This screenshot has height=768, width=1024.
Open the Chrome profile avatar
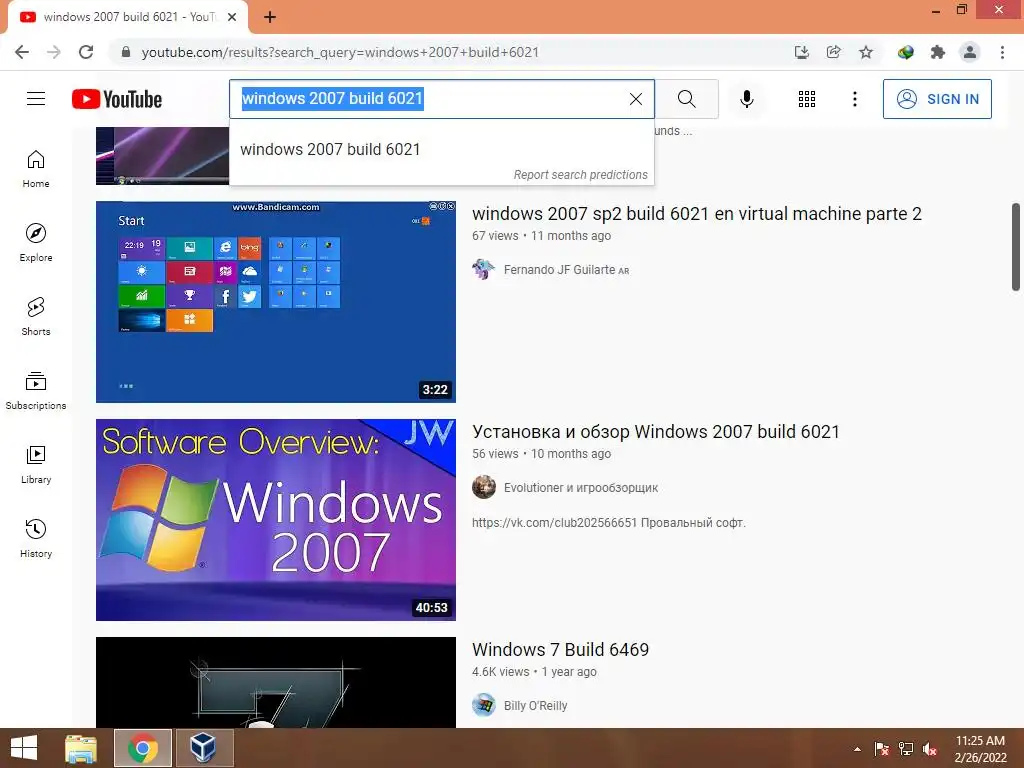(970, 52)
